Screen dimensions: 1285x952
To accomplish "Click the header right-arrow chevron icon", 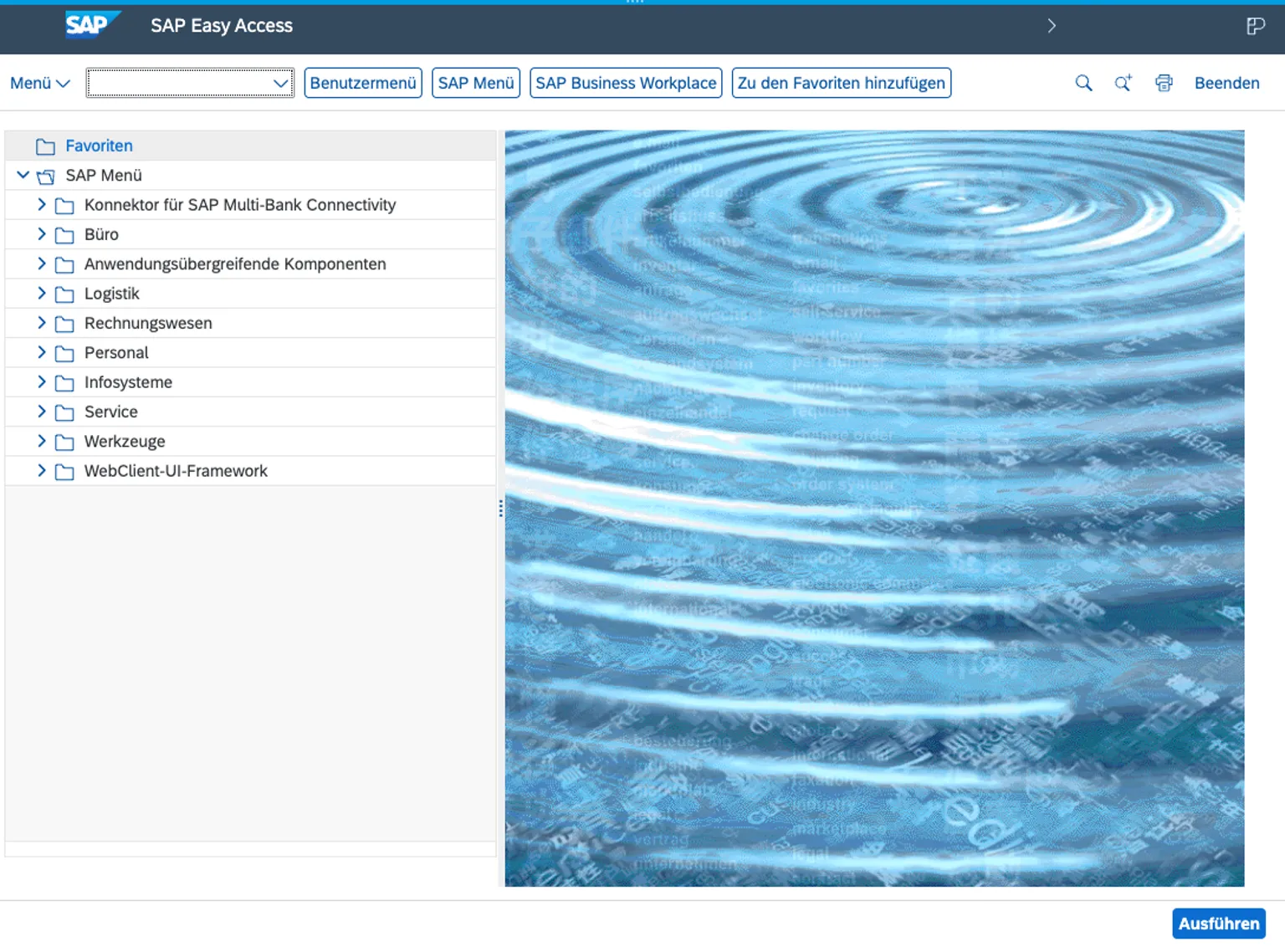I will [1052, 26].
